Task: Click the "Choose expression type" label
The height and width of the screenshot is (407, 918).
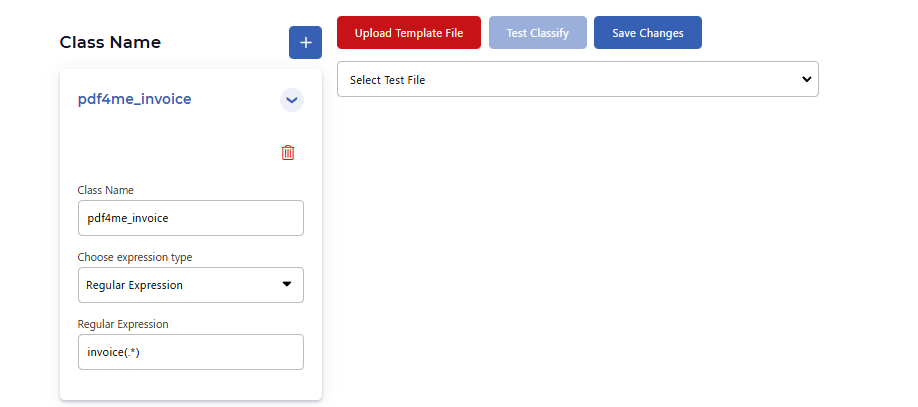Action: [x=135, y=257]
